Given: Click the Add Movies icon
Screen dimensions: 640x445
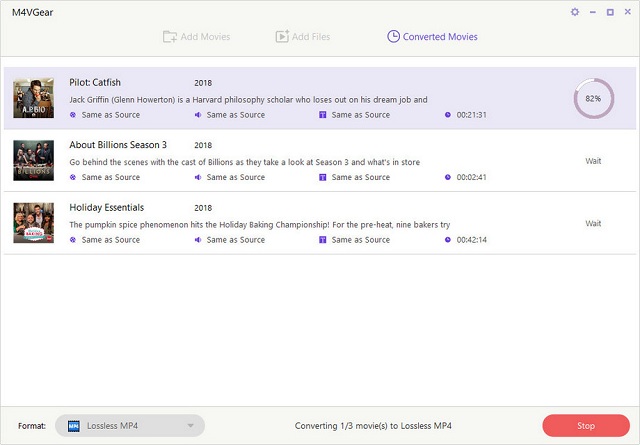Looking at the screenshot, I should pos(169,37).
